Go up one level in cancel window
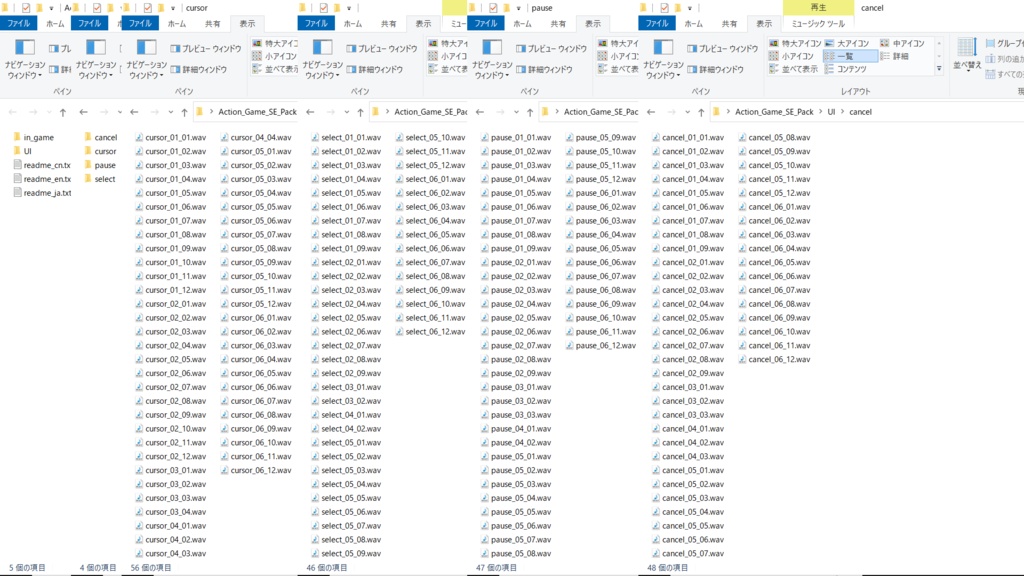 [701, 112]
